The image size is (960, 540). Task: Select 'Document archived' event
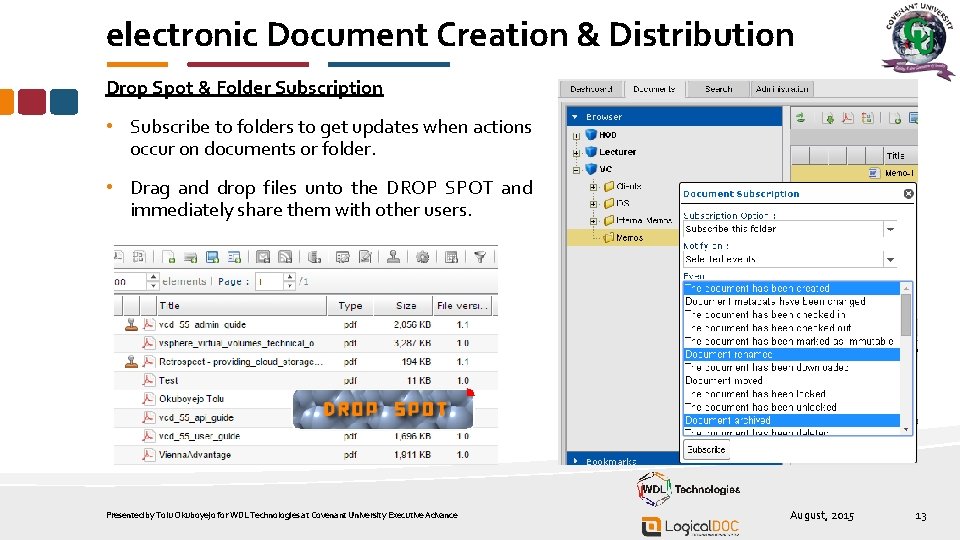tap(792, 421)
